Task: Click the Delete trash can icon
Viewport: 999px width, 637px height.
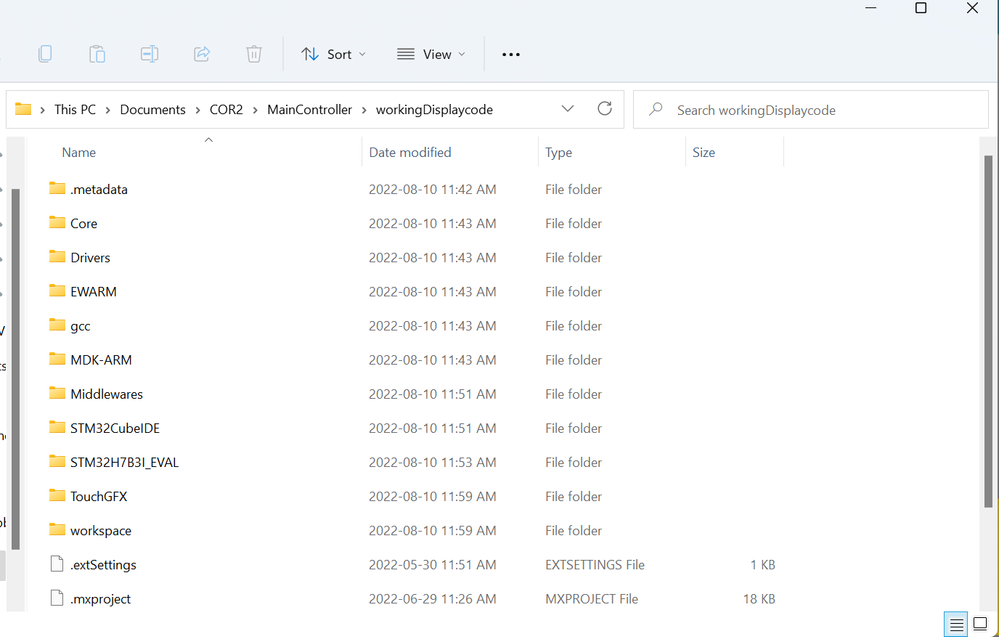Action: [x=254, y=54]
